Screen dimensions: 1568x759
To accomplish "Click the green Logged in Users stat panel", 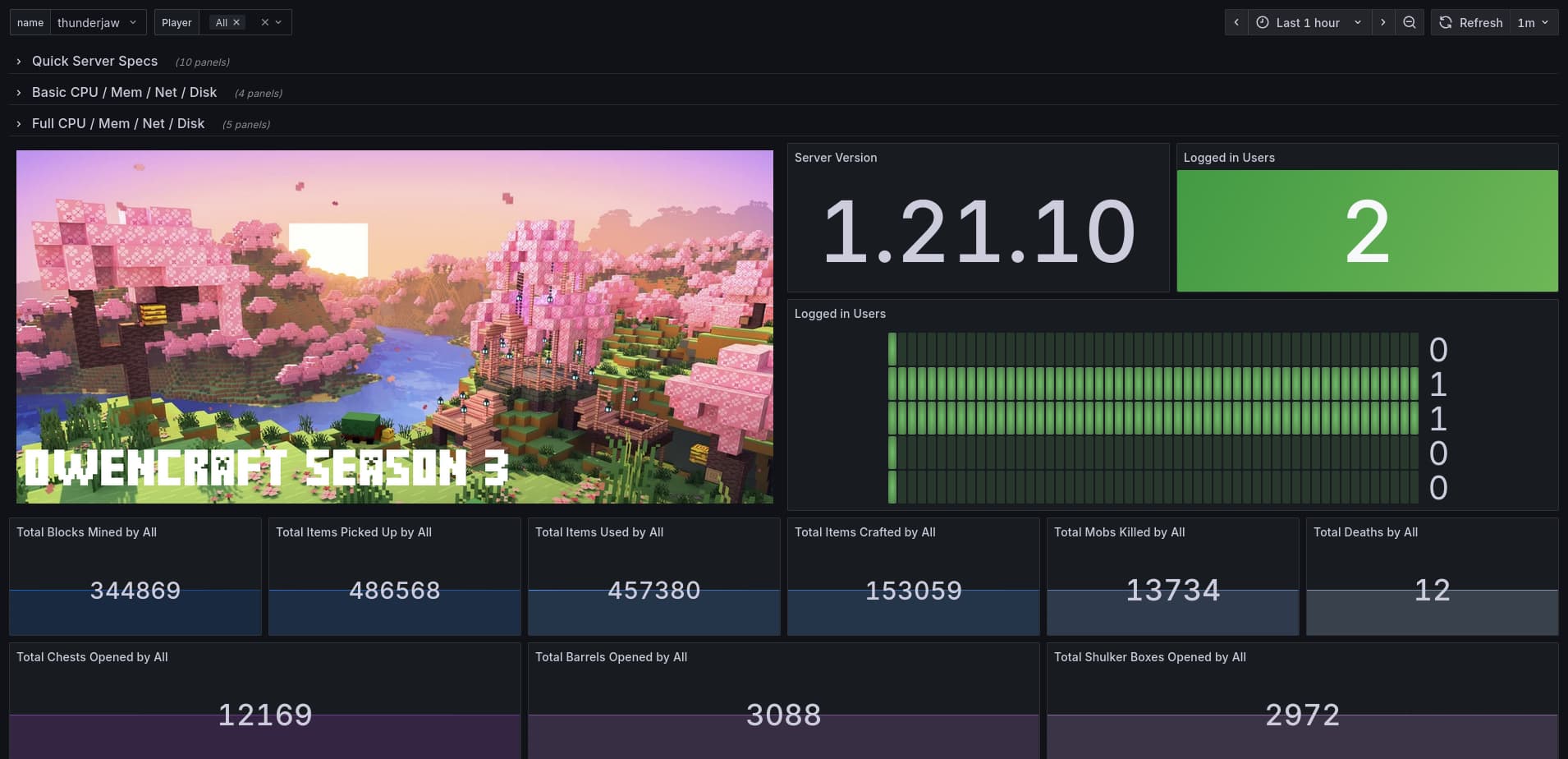I will point(1367,231).
